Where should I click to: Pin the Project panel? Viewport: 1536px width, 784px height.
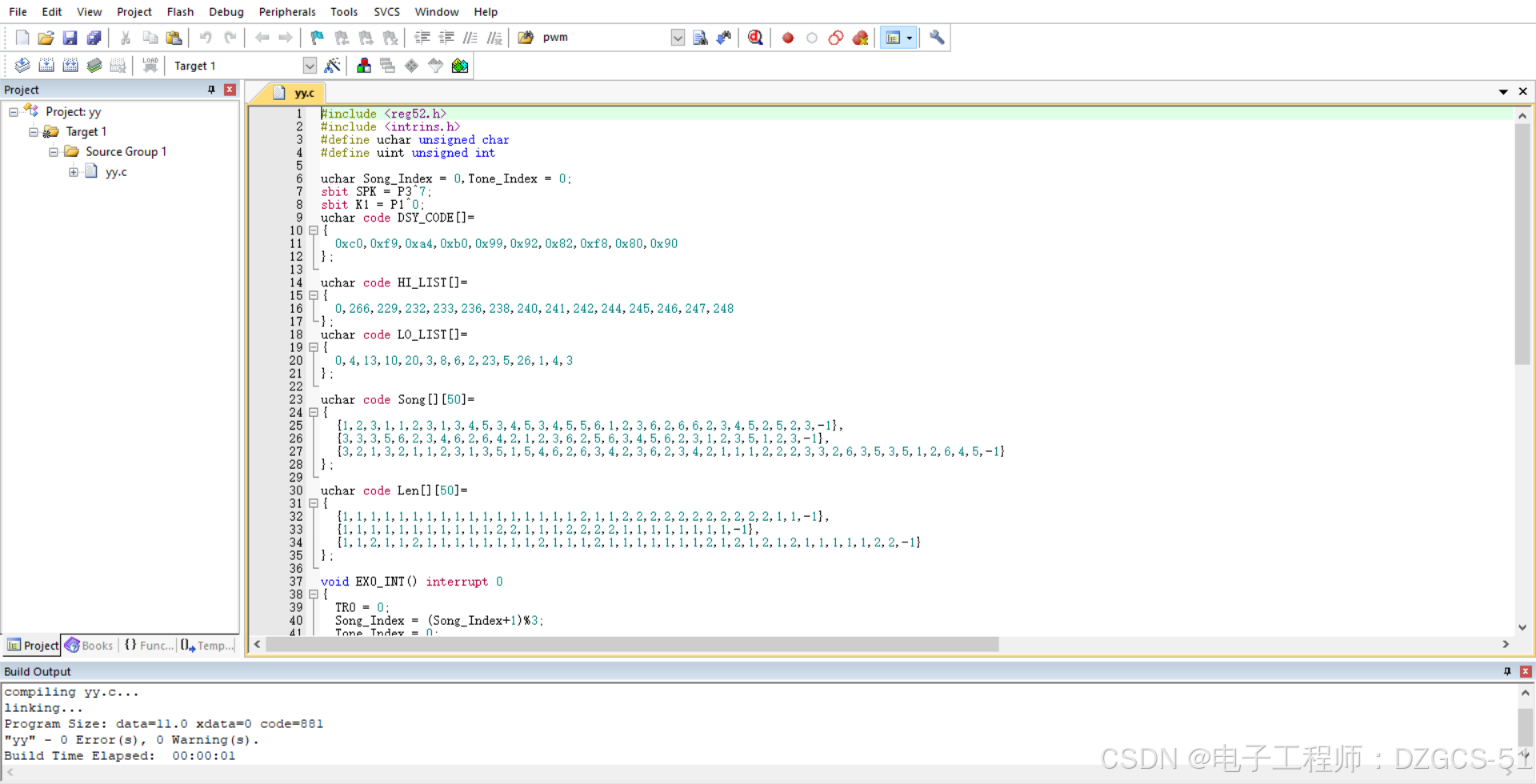[211, 90]
